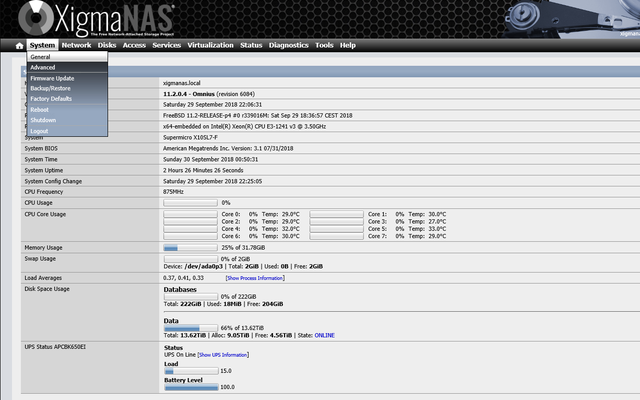Open the Access menu

[134, 45]
